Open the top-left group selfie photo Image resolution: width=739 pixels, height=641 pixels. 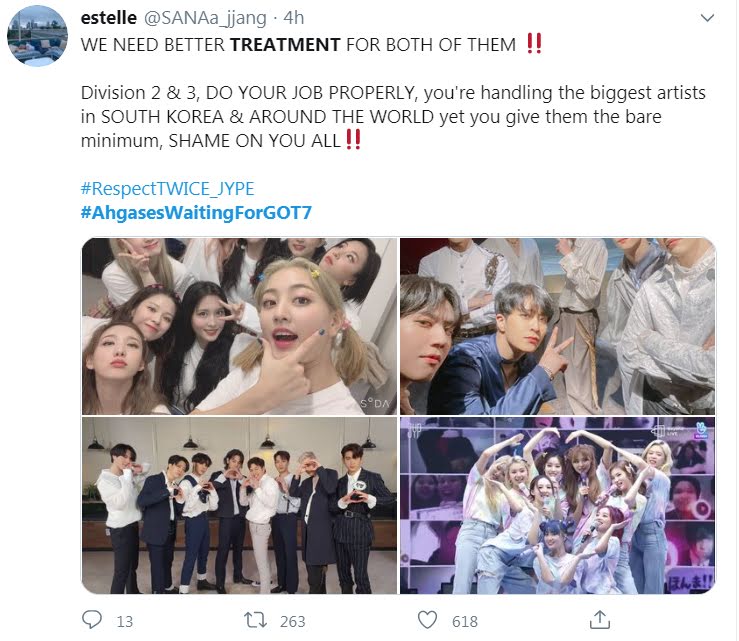239,326
